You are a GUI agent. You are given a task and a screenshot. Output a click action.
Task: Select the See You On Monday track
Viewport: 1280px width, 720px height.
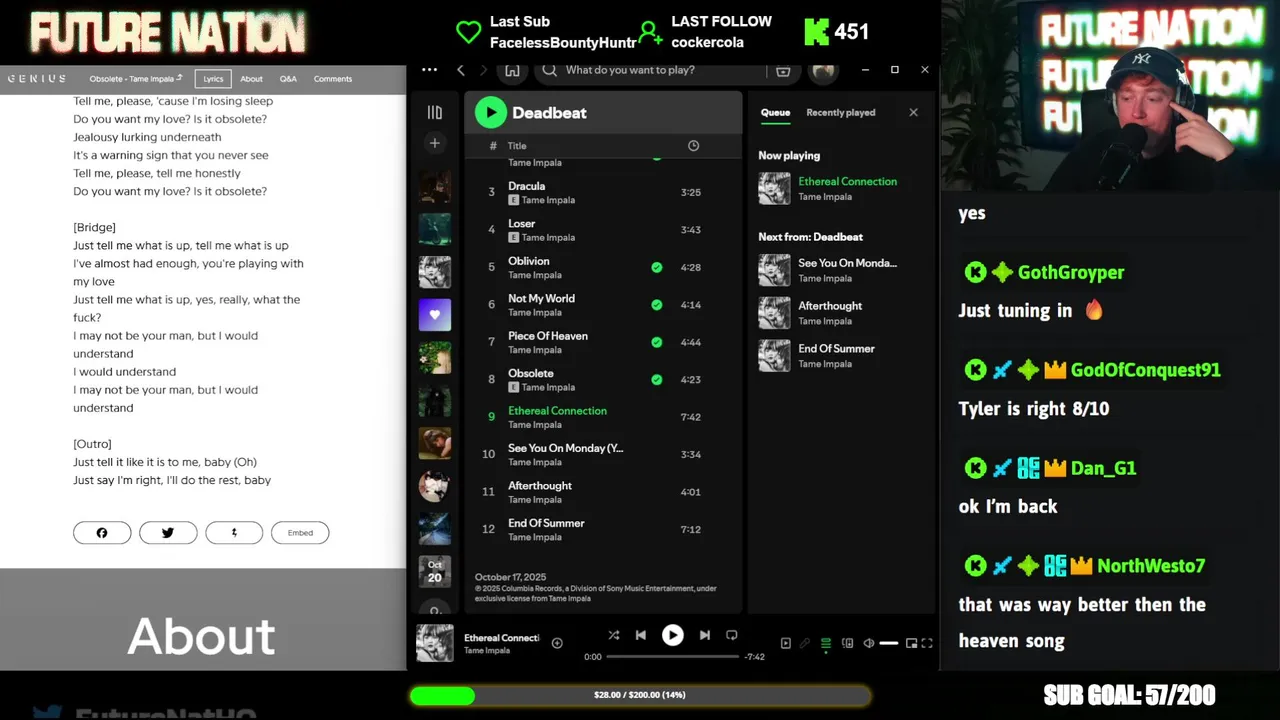click(x=603, y=455)
